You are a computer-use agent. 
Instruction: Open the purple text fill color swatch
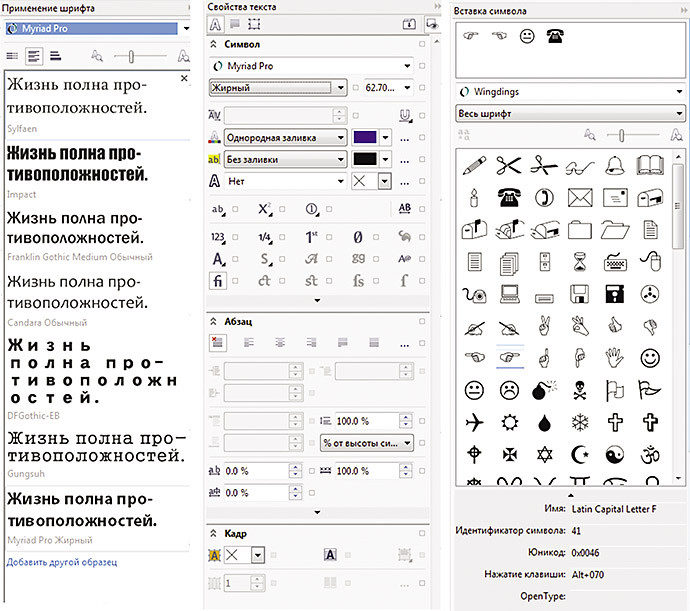(366, 137)
